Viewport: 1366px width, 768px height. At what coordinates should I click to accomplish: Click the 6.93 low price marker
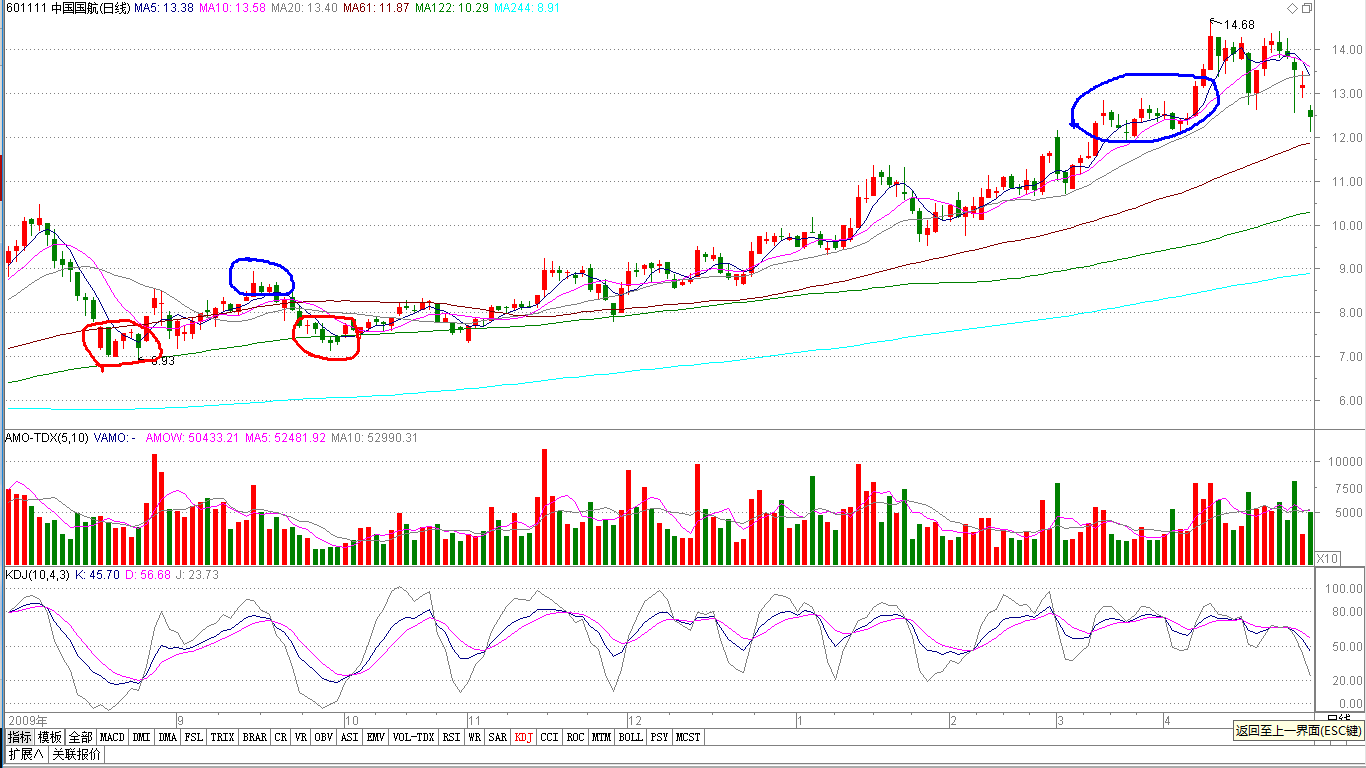(163, 361)
